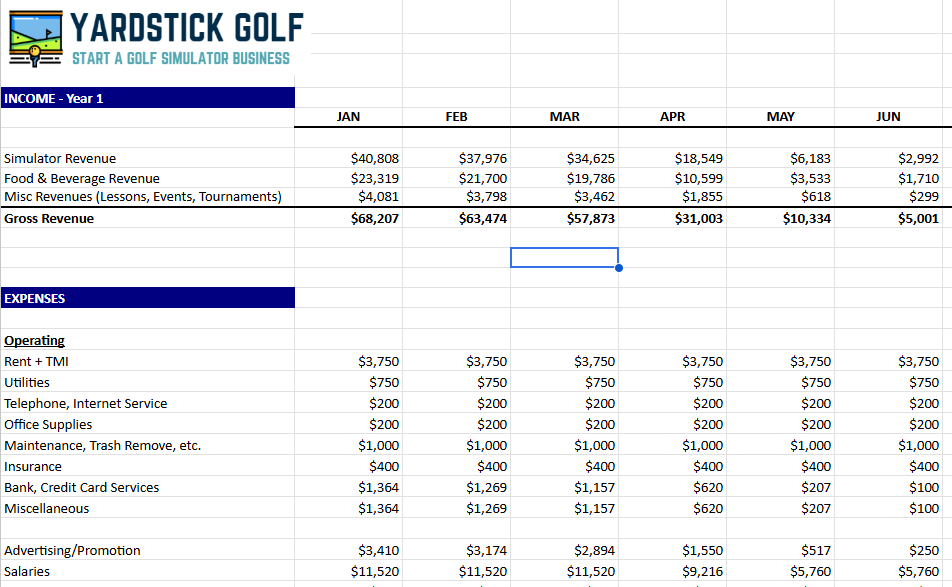
Task: Click the Food & Beverage Revenue label
Action: (x=82, y=178)
